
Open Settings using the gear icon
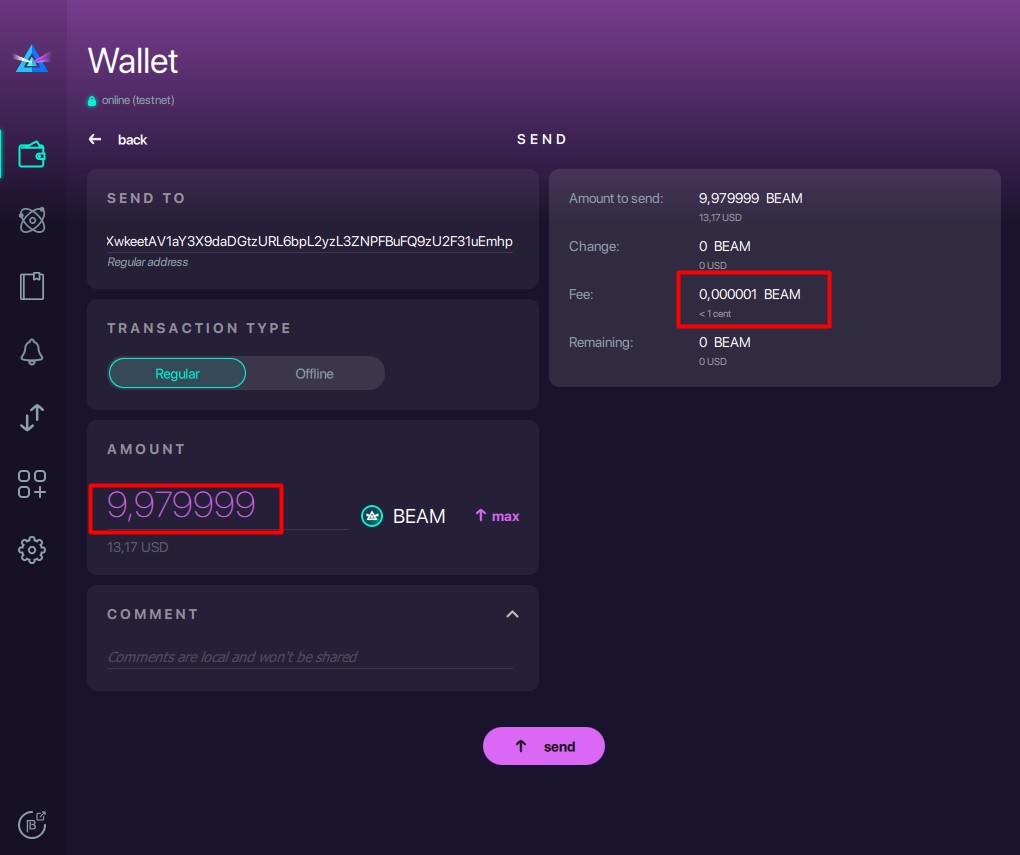click(31, 550)
